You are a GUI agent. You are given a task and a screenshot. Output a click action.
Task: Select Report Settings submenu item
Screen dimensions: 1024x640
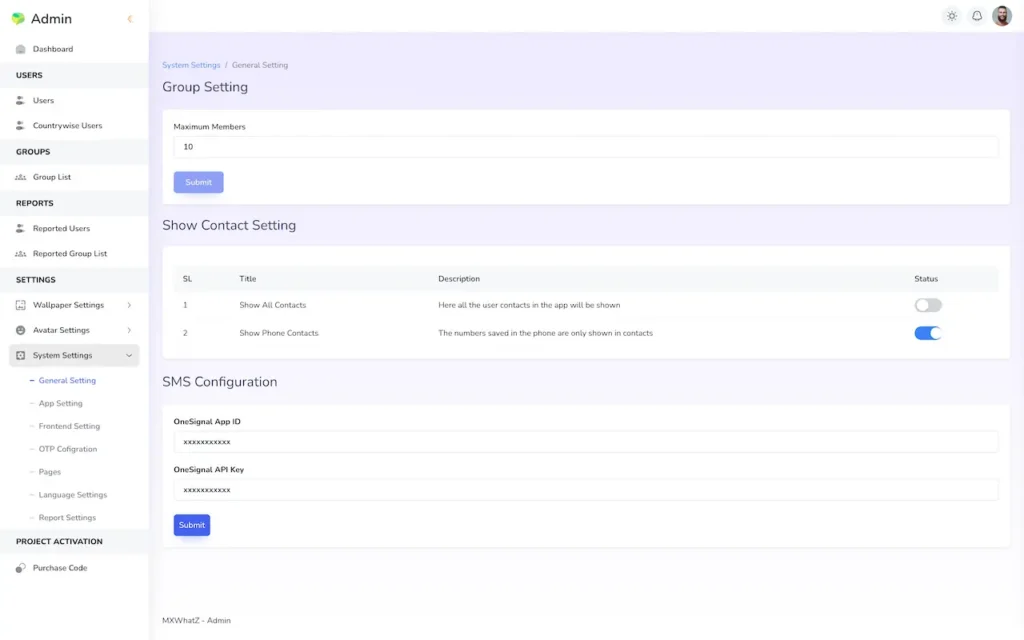point(67,518)
